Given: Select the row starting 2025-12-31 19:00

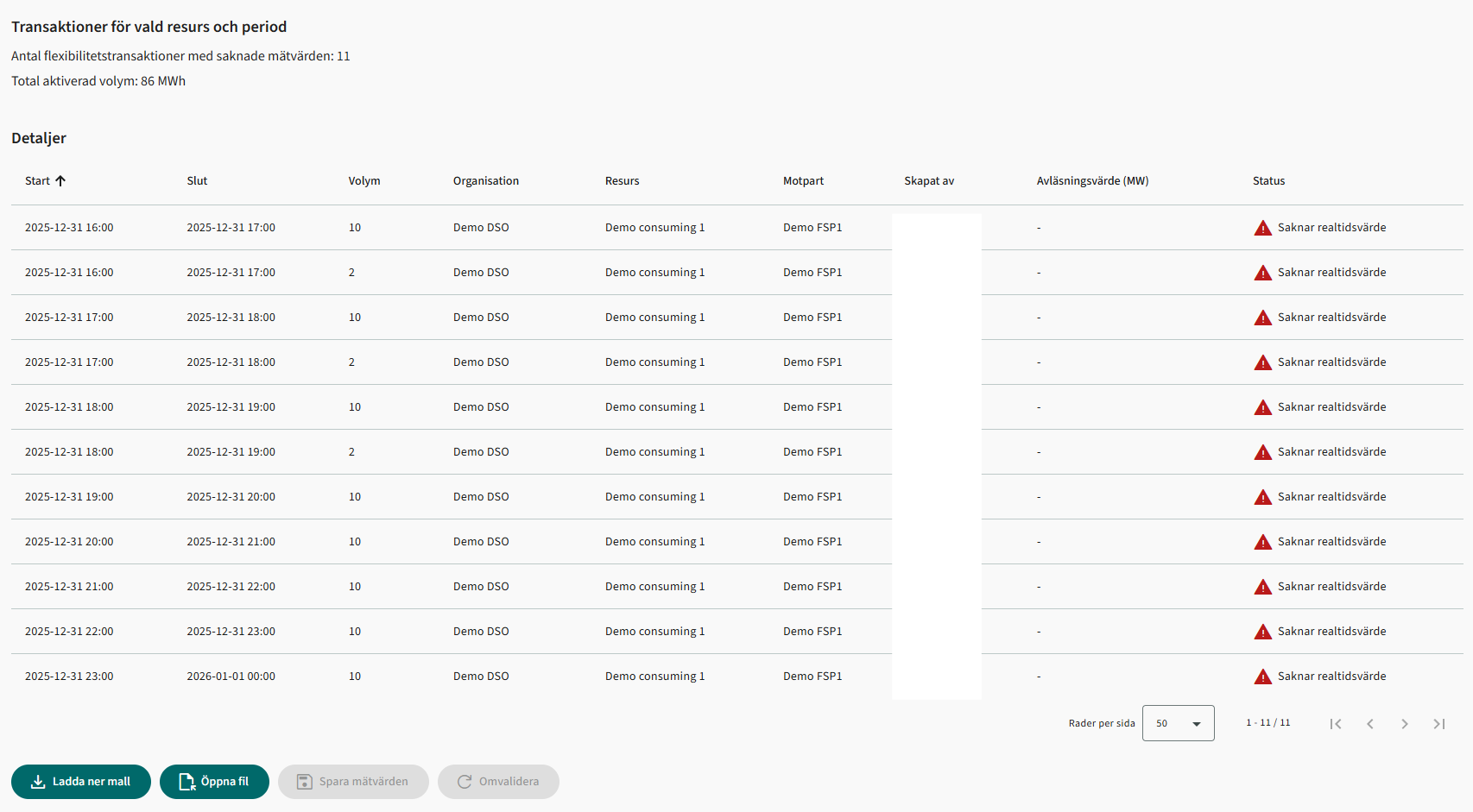Looking at the screenshot, I should click(69, 497).
